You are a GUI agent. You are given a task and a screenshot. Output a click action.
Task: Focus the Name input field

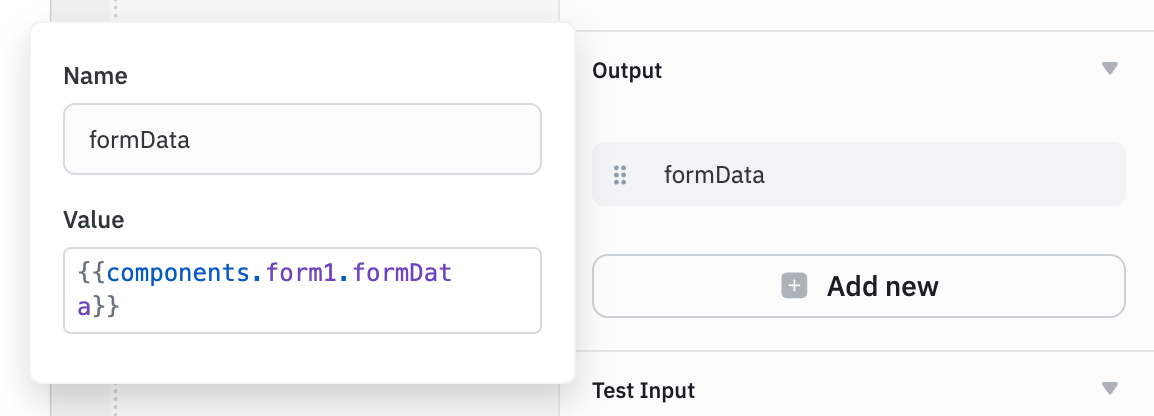click(x=302, y=140)
